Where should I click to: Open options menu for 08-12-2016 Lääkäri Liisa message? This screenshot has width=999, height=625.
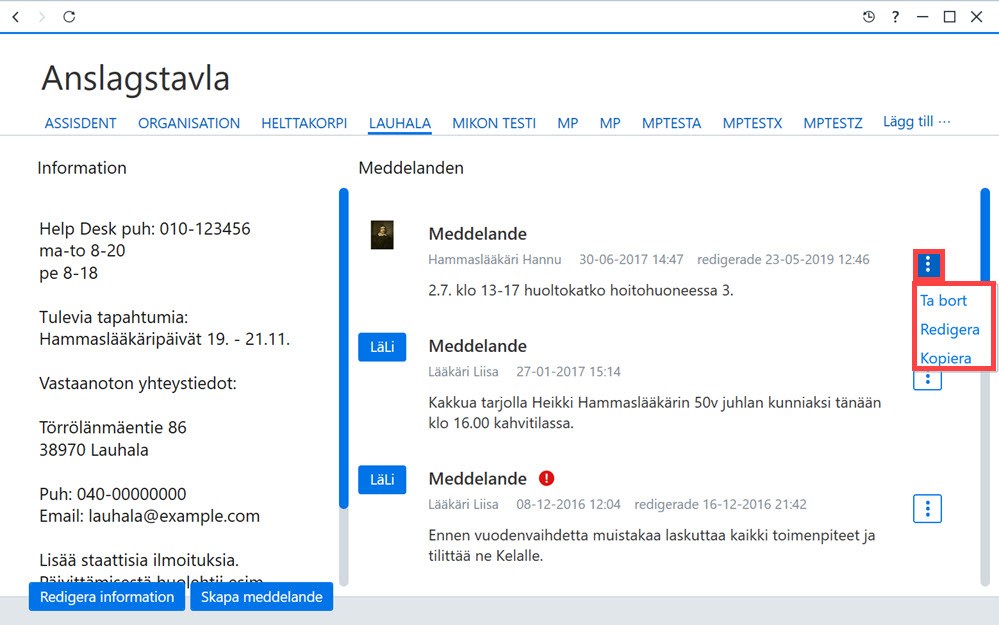[x=927, y=508]
